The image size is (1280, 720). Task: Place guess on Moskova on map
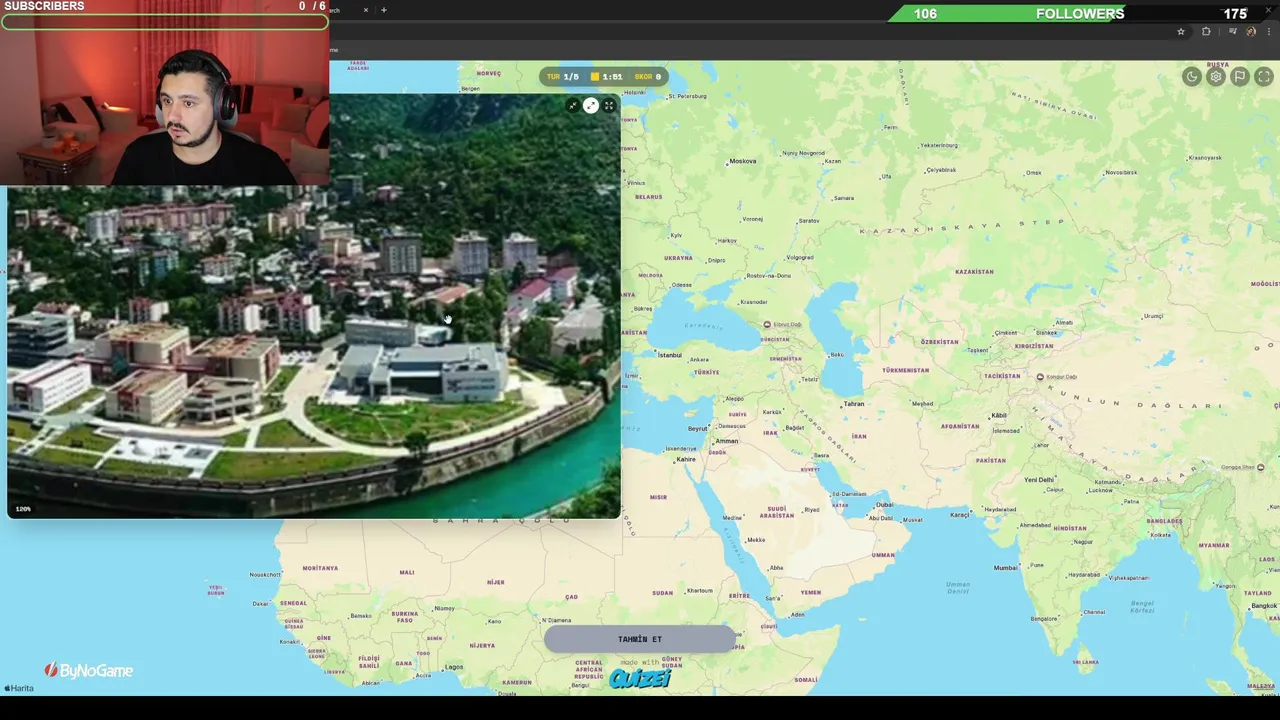pos(742,161)
